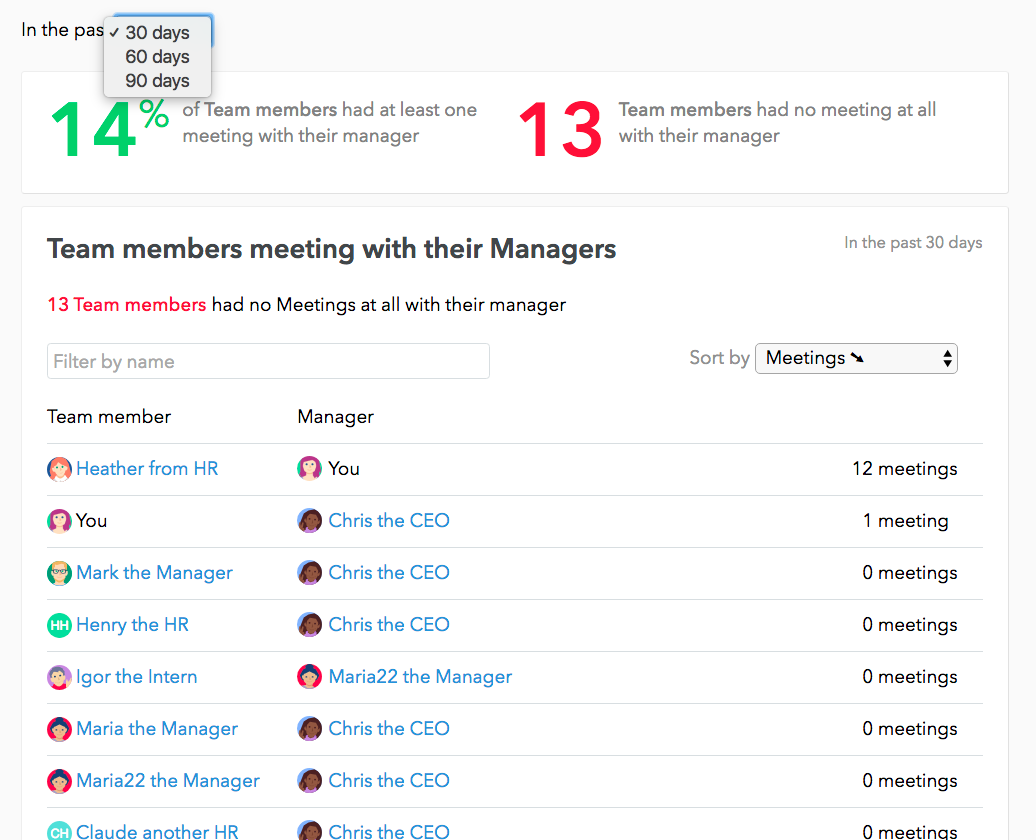This screenshot has width=1036, height=840.
Task: Open Igor the Intern link
Action: pos(137,677)
